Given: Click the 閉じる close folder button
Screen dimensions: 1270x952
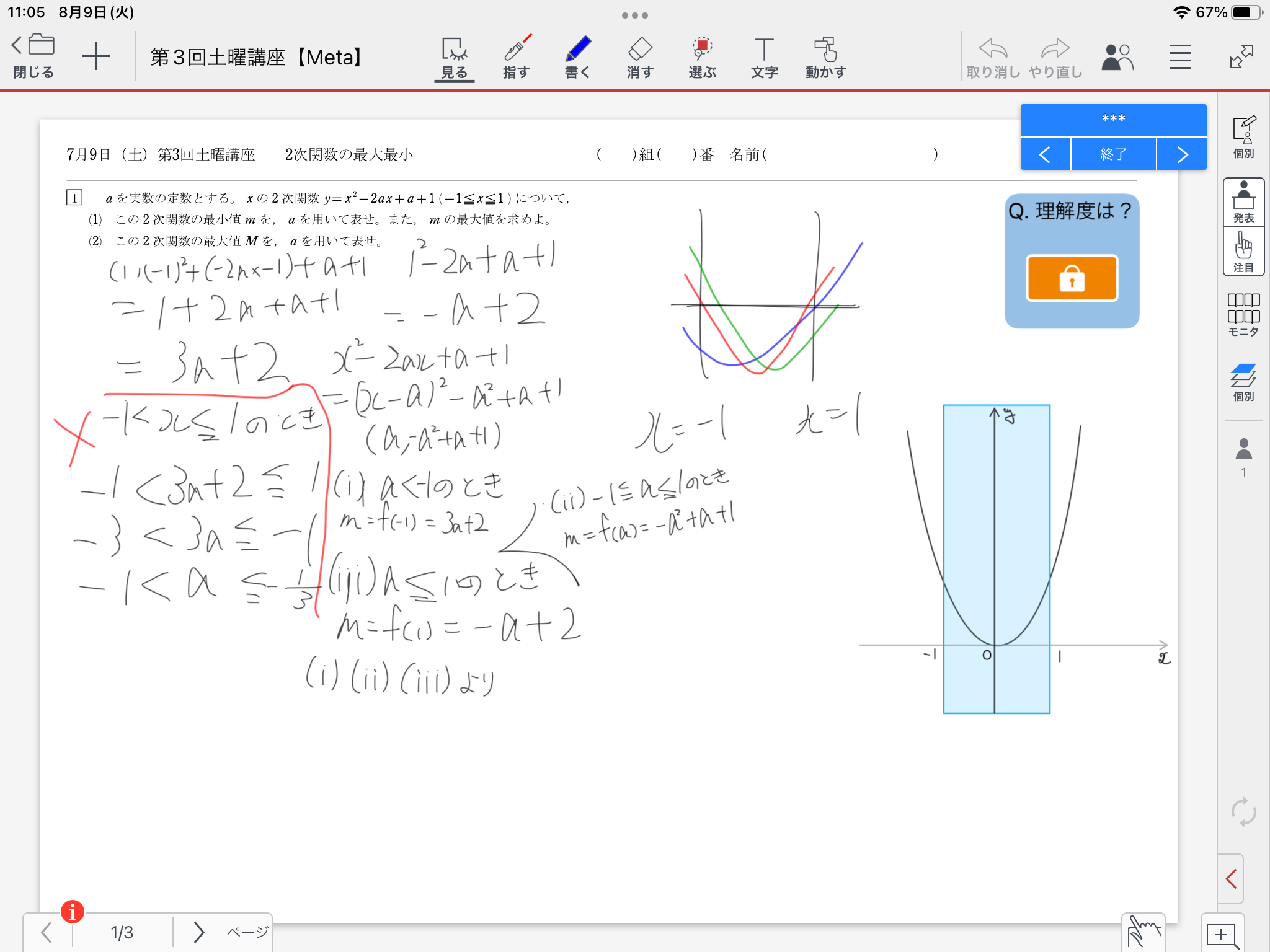Looking at the screenshot, I should coord(33,57).
